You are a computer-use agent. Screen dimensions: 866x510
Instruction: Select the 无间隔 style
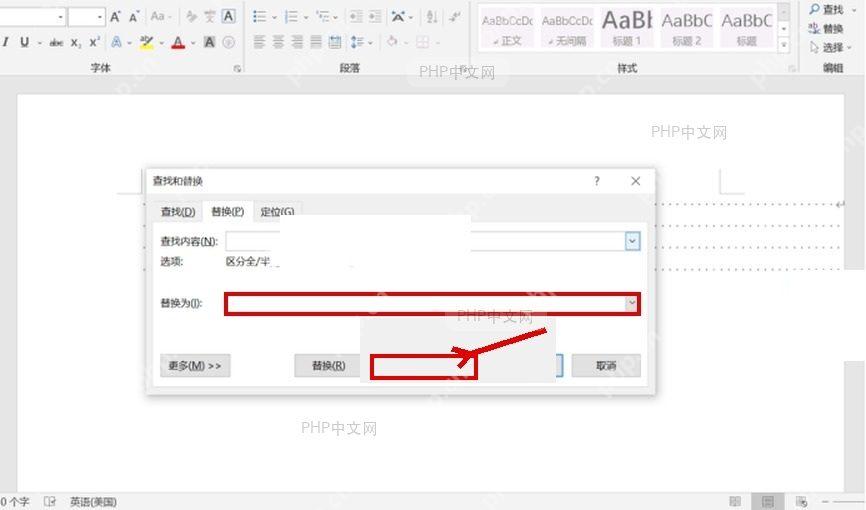(567, 28)
